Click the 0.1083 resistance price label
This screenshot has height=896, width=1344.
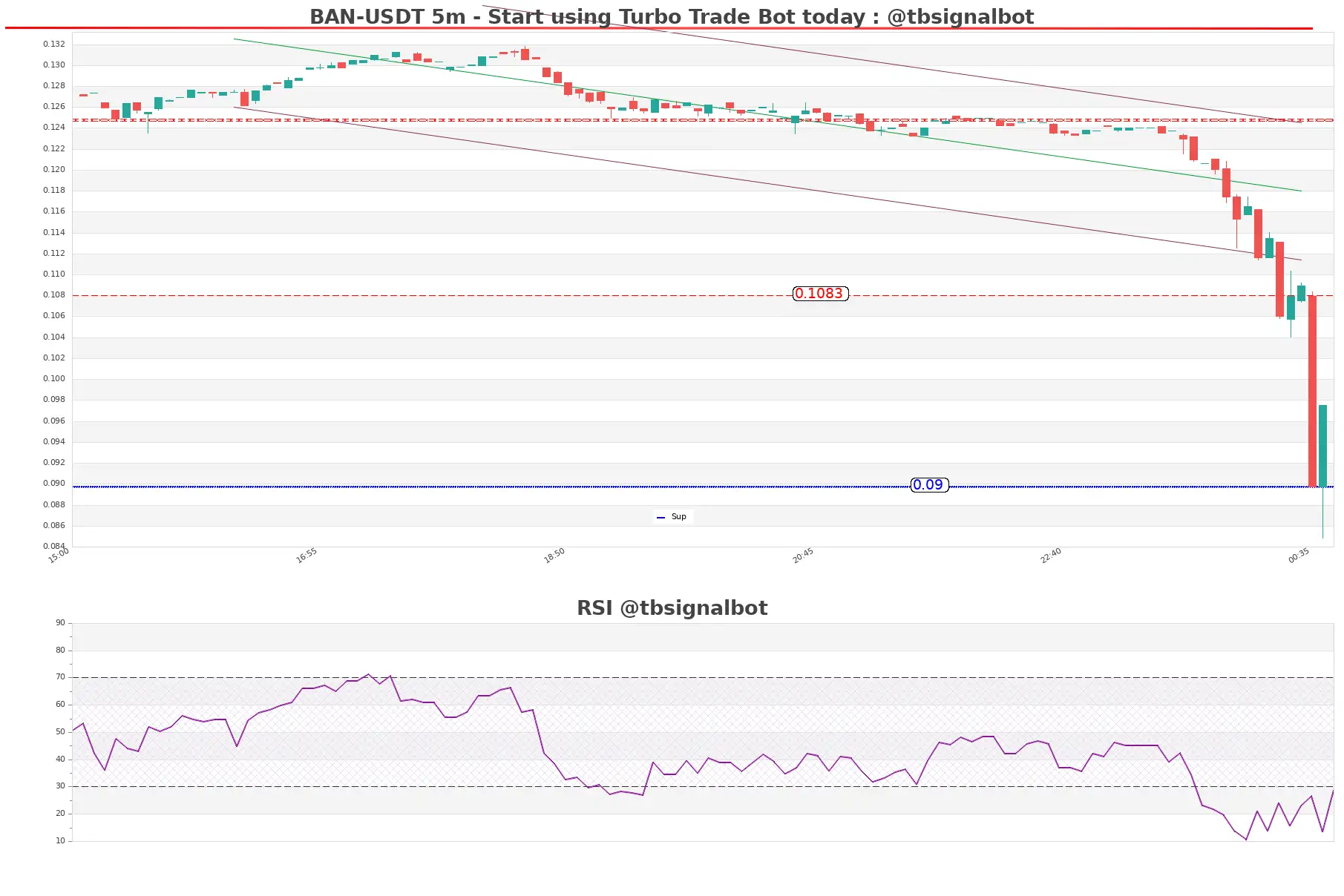coord(820,294)
